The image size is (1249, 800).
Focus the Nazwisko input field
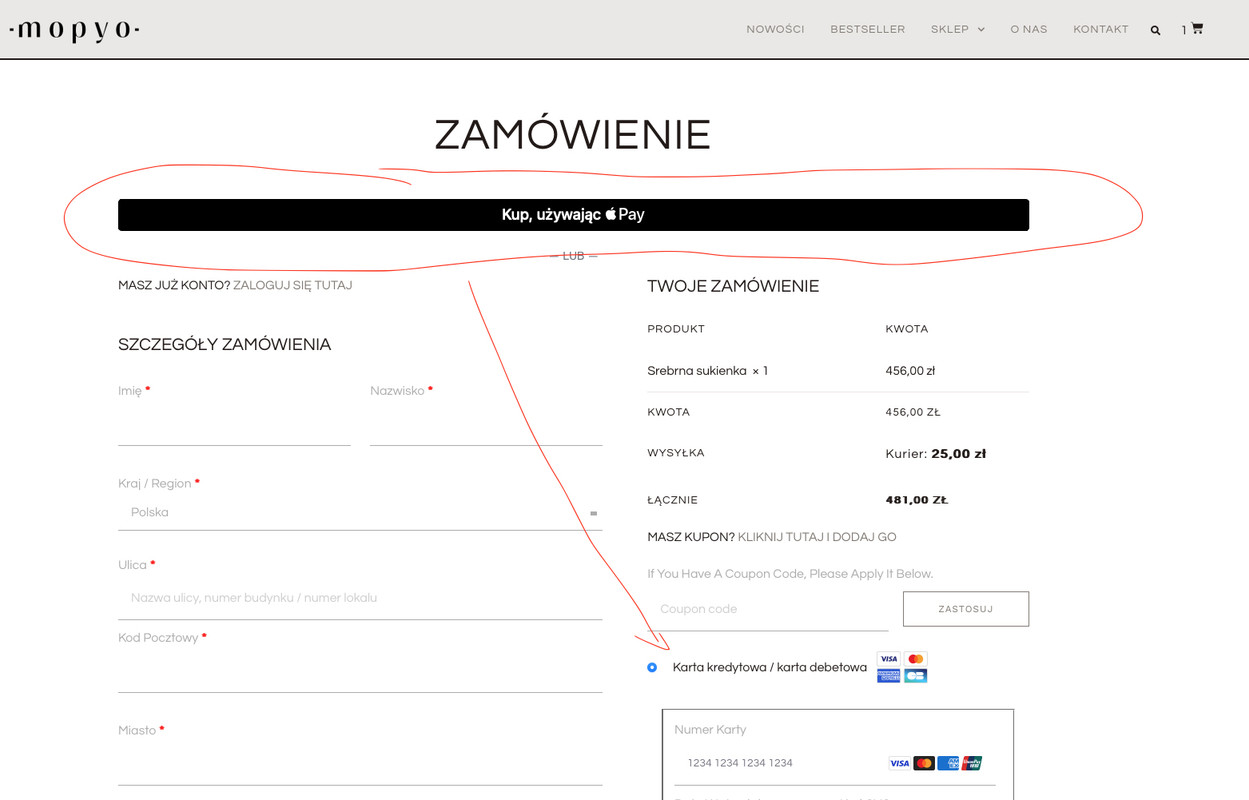(486, 426)
